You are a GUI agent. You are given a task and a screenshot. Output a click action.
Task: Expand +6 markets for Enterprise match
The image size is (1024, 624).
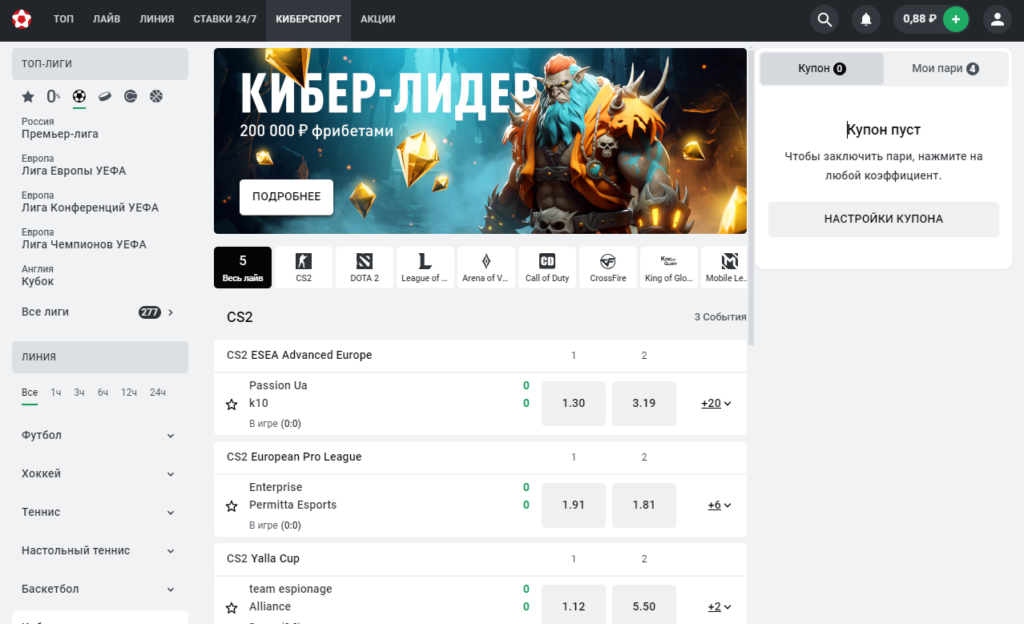719,505
